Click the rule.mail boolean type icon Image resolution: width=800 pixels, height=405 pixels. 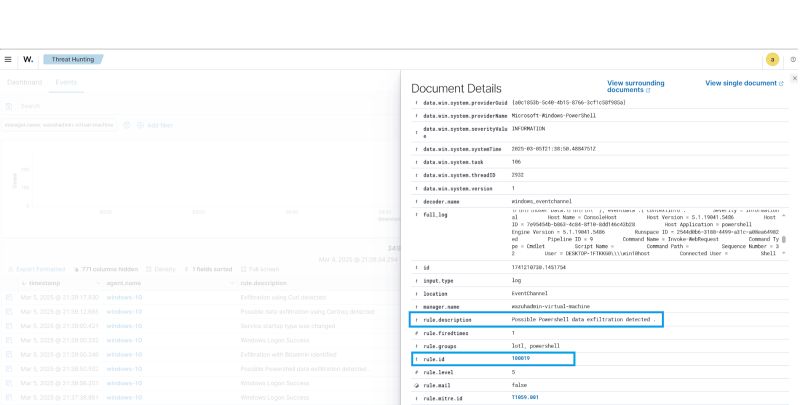tap(416, 386)
